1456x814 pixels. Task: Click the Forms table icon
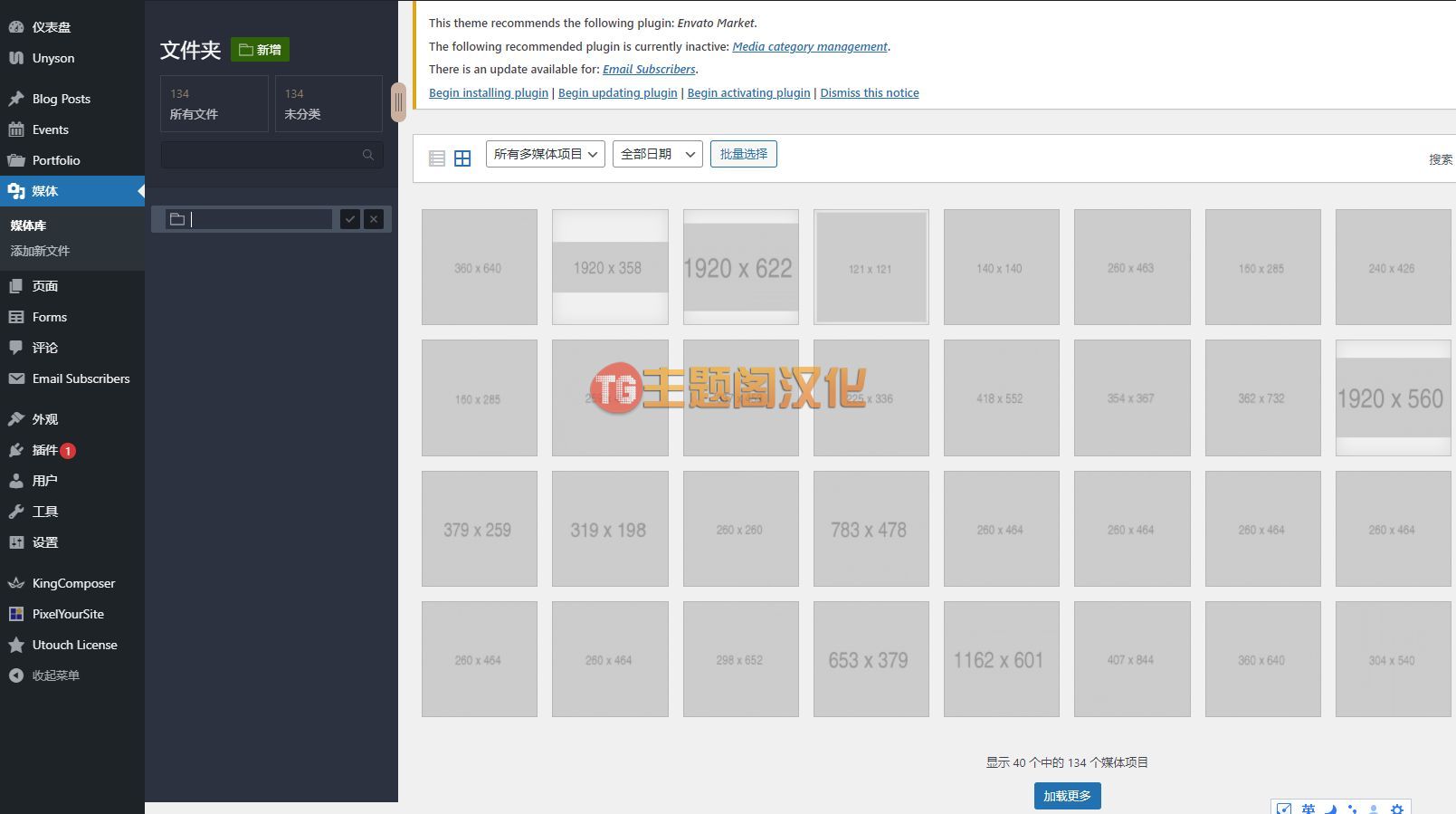(x=16, y=317)
